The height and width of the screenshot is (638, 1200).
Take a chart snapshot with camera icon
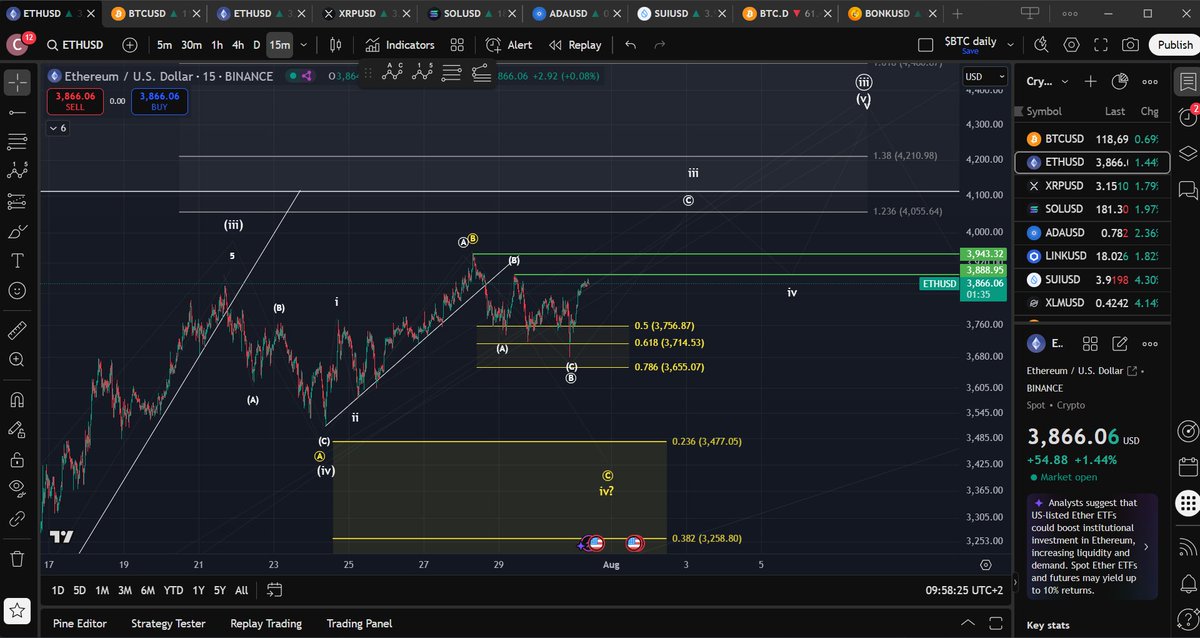1130,45
